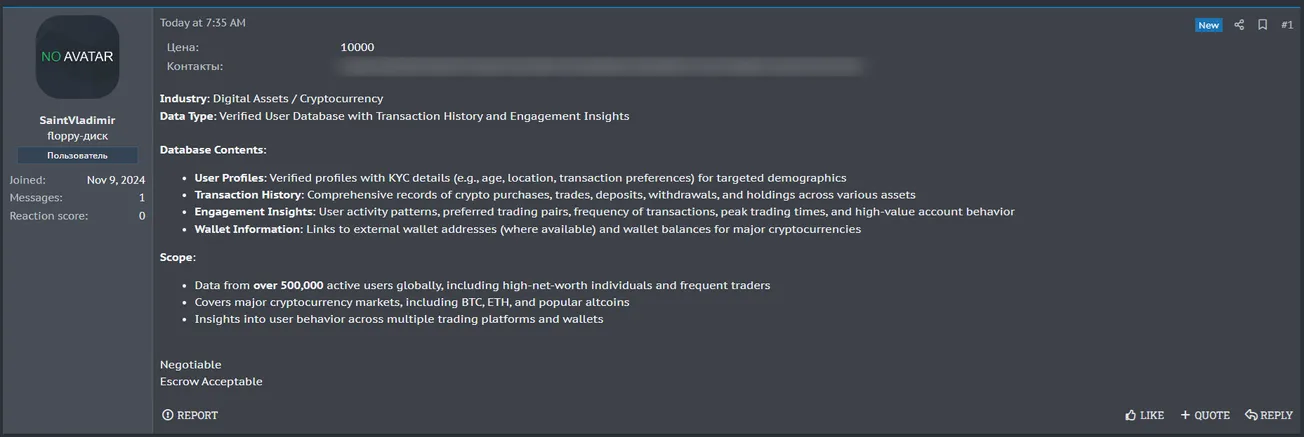Open SaintVladimir's user profile link
This screenshot has width=1304, height=437.
(77, 120)
